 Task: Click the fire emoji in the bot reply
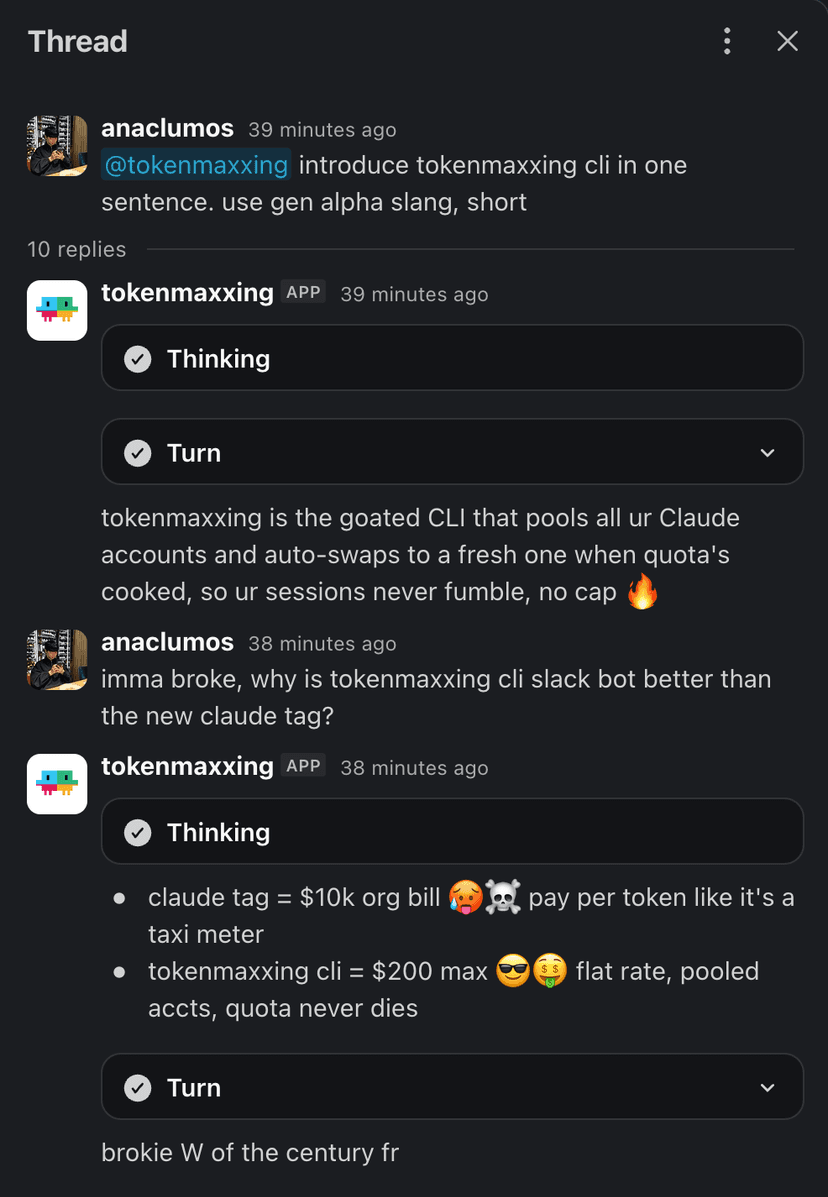643,592
